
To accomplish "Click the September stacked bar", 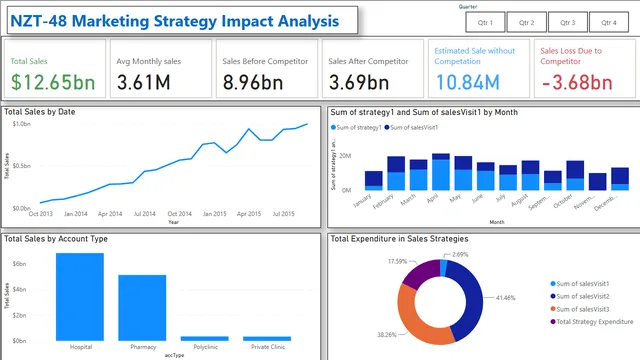I will 553,180.
